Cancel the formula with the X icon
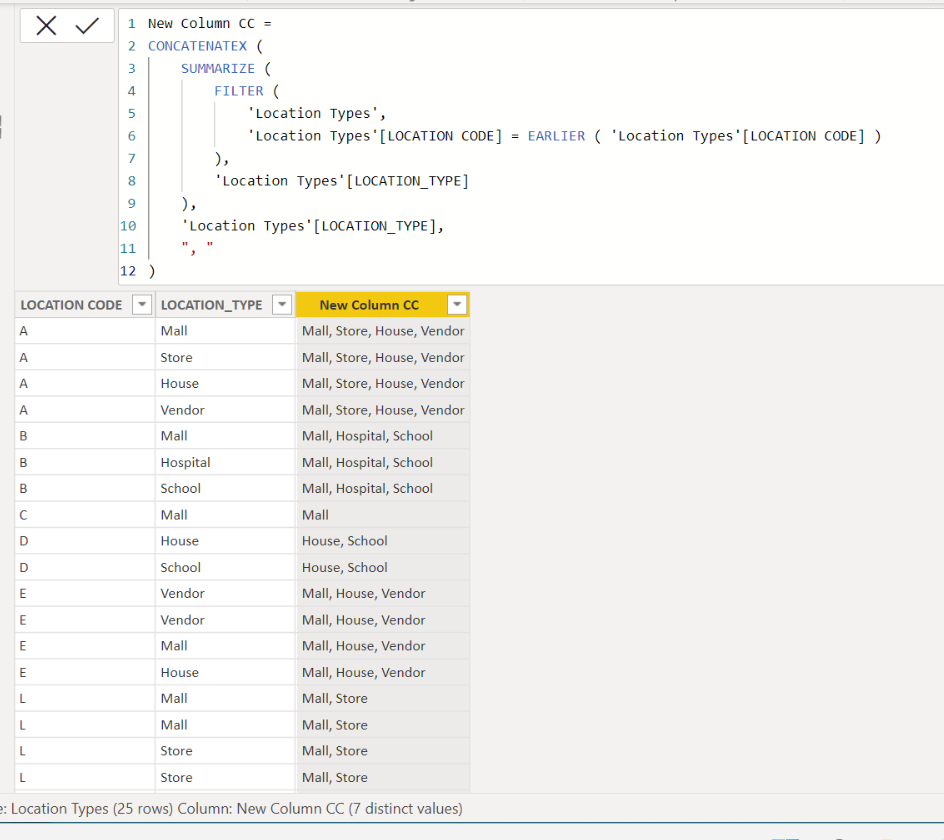Screen dimensions: 944x840 click(46, 25)
